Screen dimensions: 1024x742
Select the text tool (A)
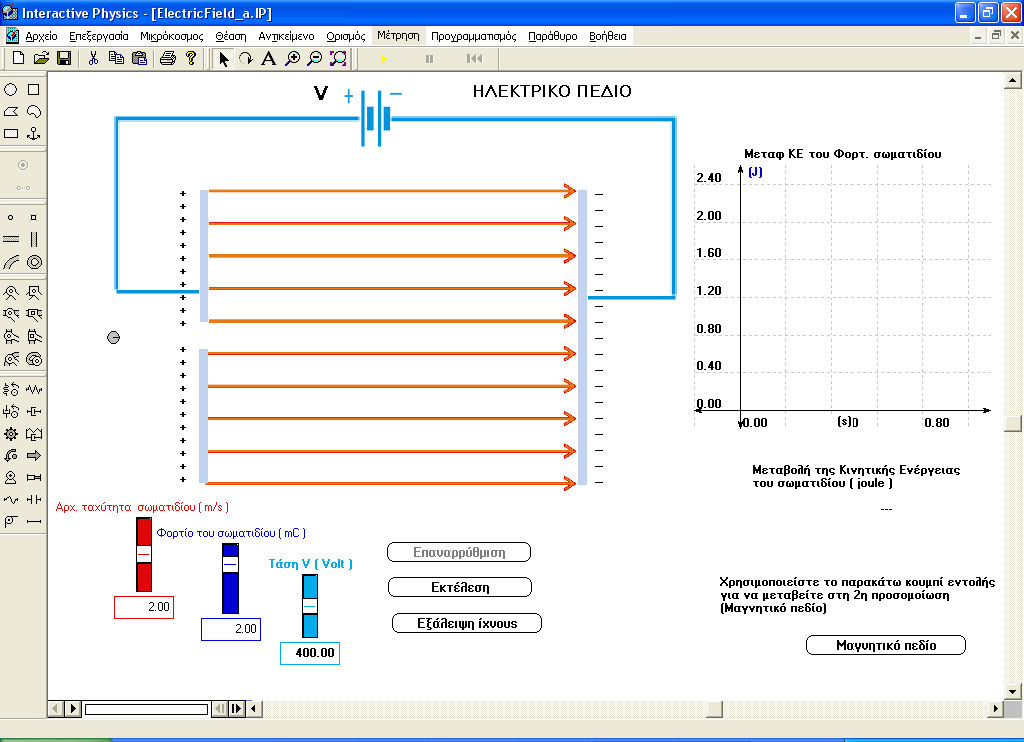pyautogui.click(x=268, y=59)
